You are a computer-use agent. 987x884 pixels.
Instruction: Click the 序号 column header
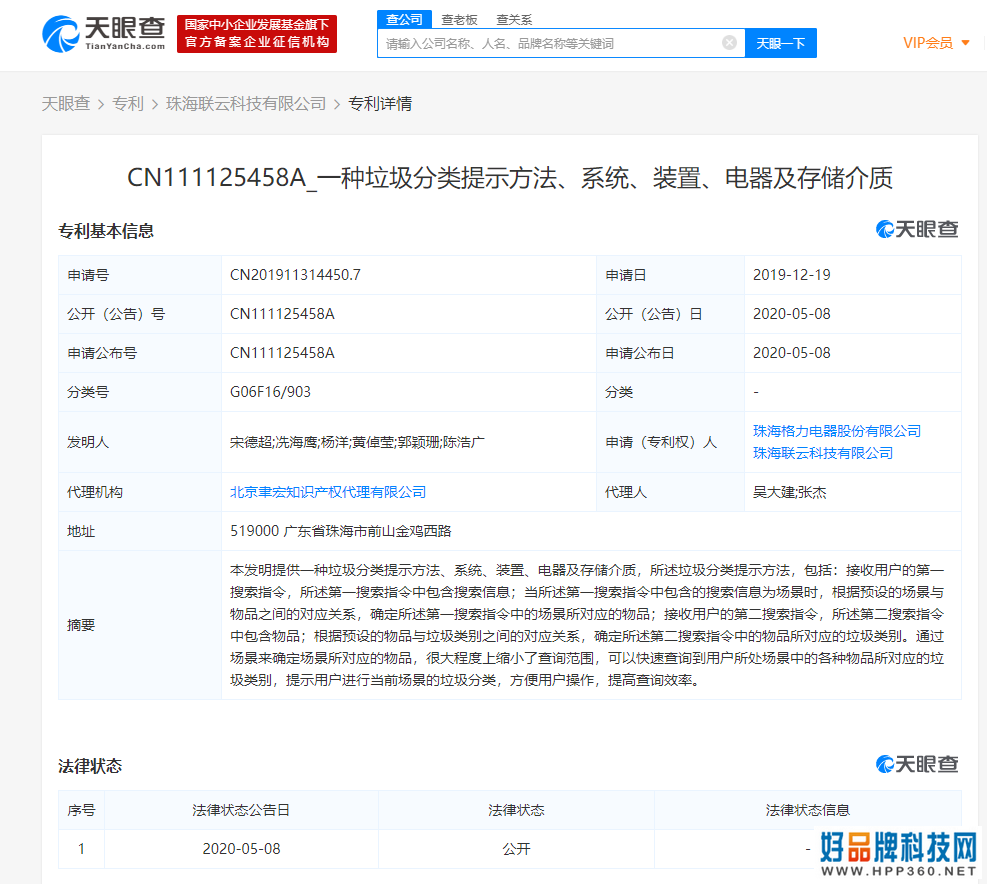(x=81, y=810)
